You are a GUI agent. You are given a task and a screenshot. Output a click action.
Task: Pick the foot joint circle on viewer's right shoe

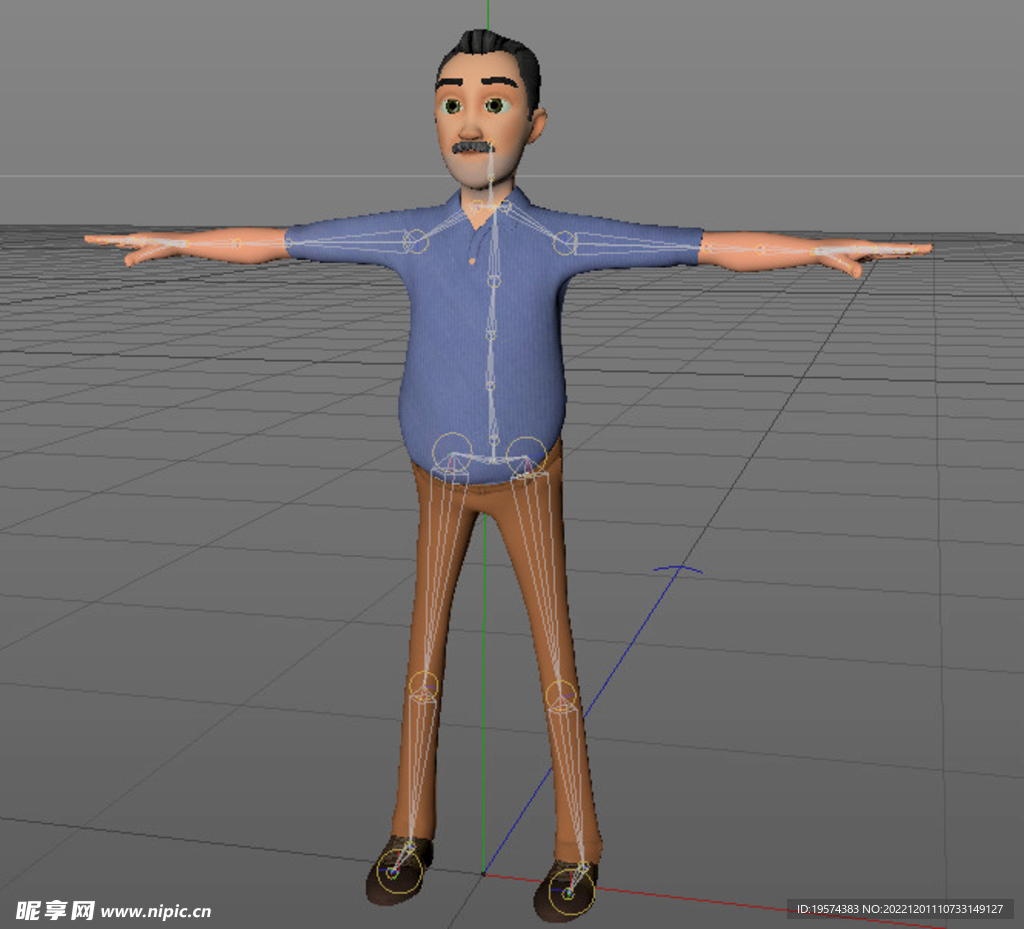(570, 892)
